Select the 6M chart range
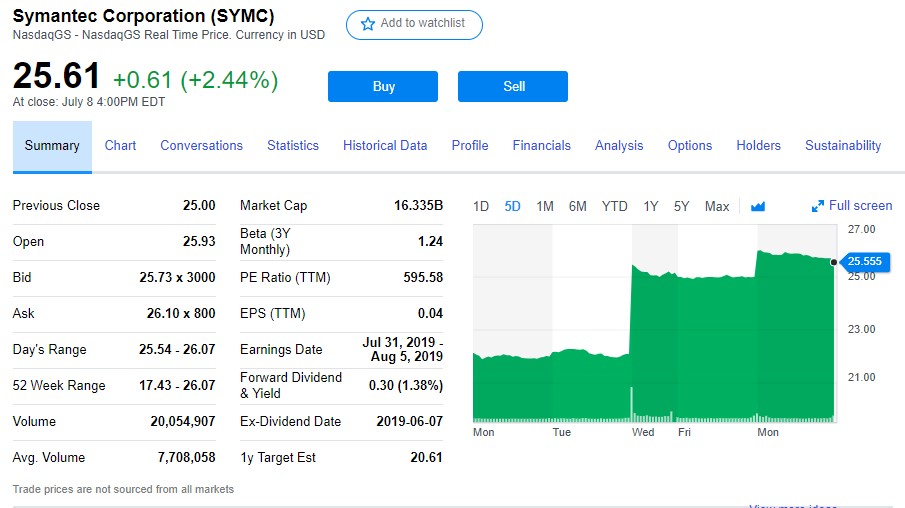Image resolution: width=905 pixels, height=508 pixels. point(577,207)
